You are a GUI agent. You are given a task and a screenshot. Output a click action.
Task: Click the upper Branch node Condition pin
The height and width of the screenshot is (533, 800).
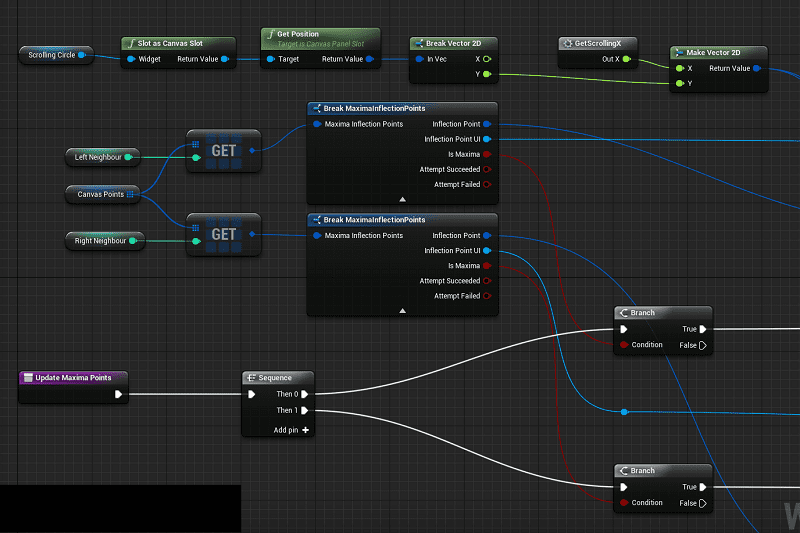point(623,345)
